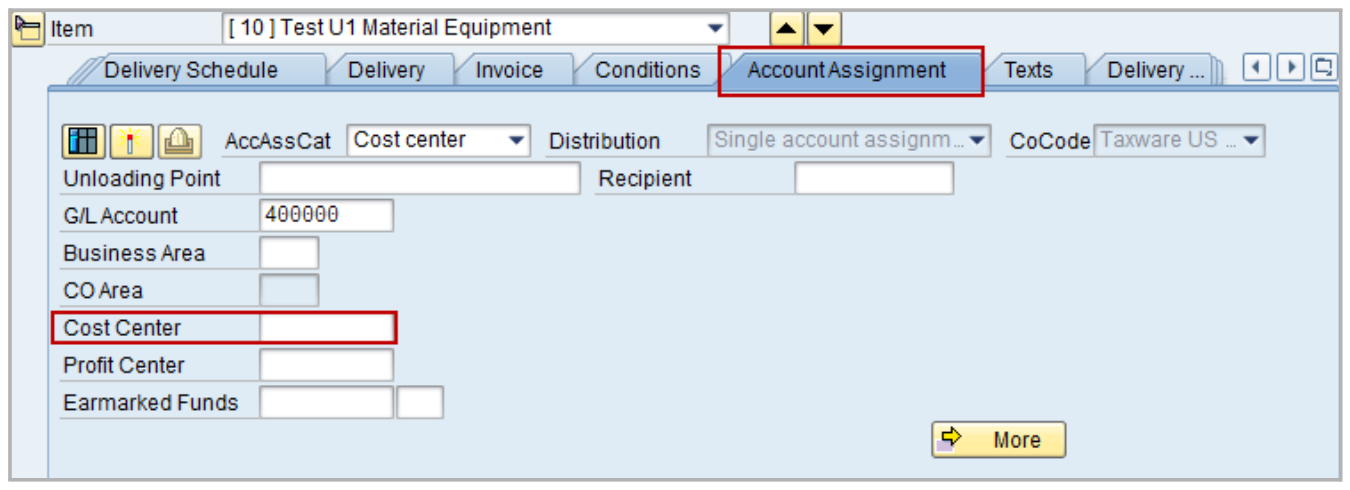Click the third icon left of AccAssCat
Image resolution: width=1350 pixels, height=490 pixels.
(178, 141)
